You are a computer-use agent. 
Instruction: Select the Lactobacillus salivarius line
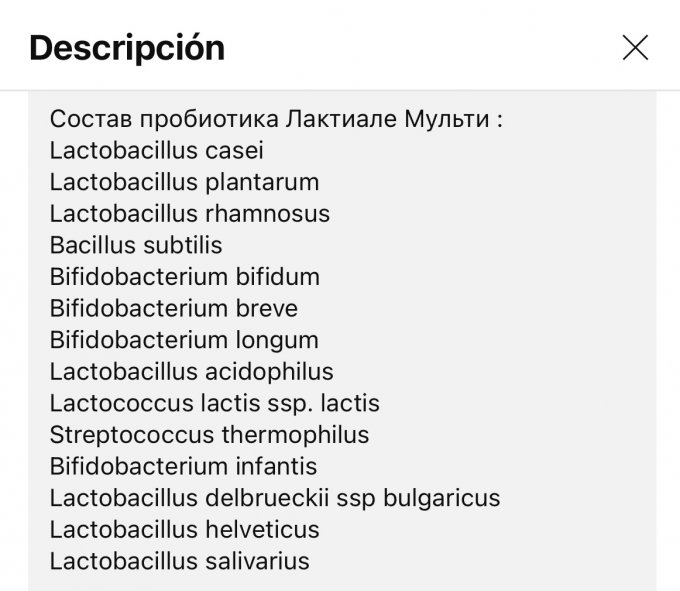(179, 561)
